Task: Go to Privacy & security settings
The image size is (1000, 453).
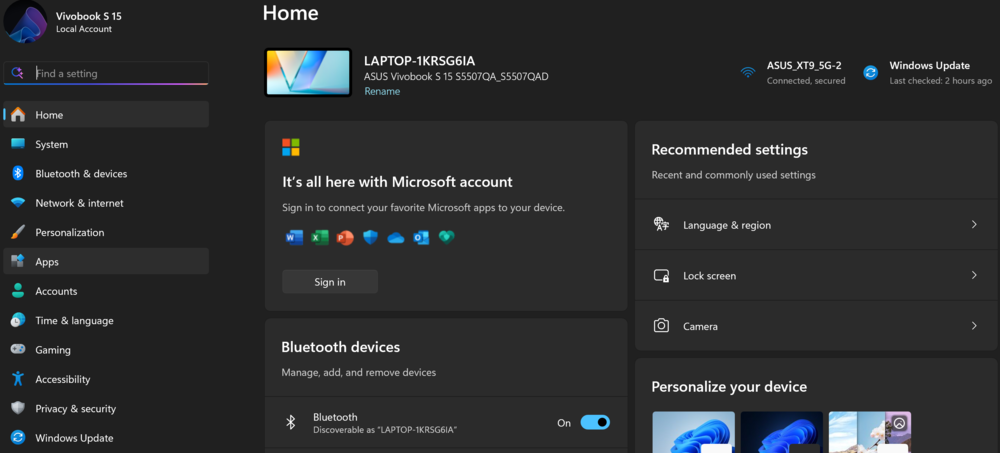Action: pyautogui.click(x=106, y=408)
